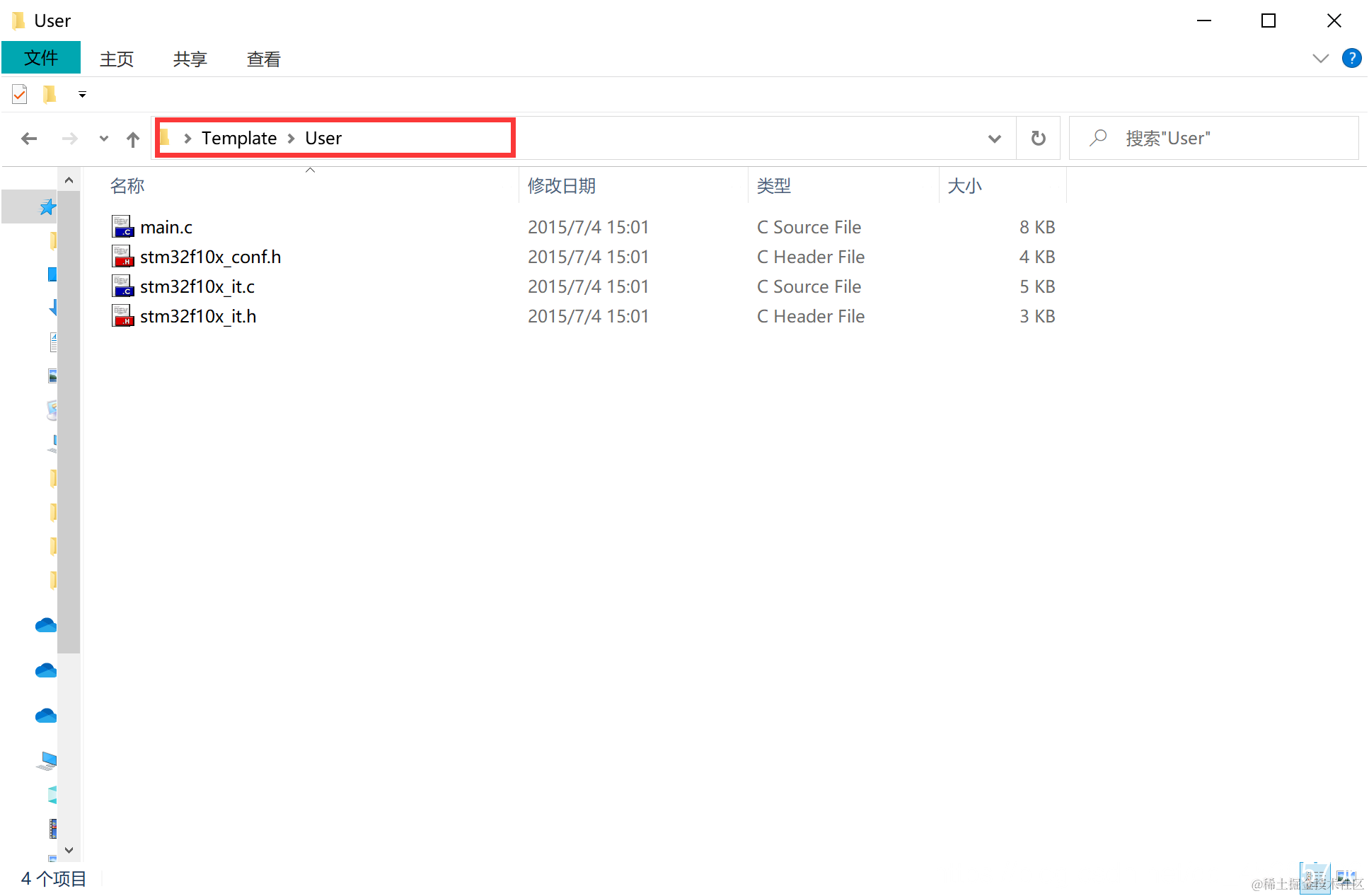The width and height of the screenshot is (1369, 896).
Task: Click the navigation pane scroll down arrow
Action: 69,850
